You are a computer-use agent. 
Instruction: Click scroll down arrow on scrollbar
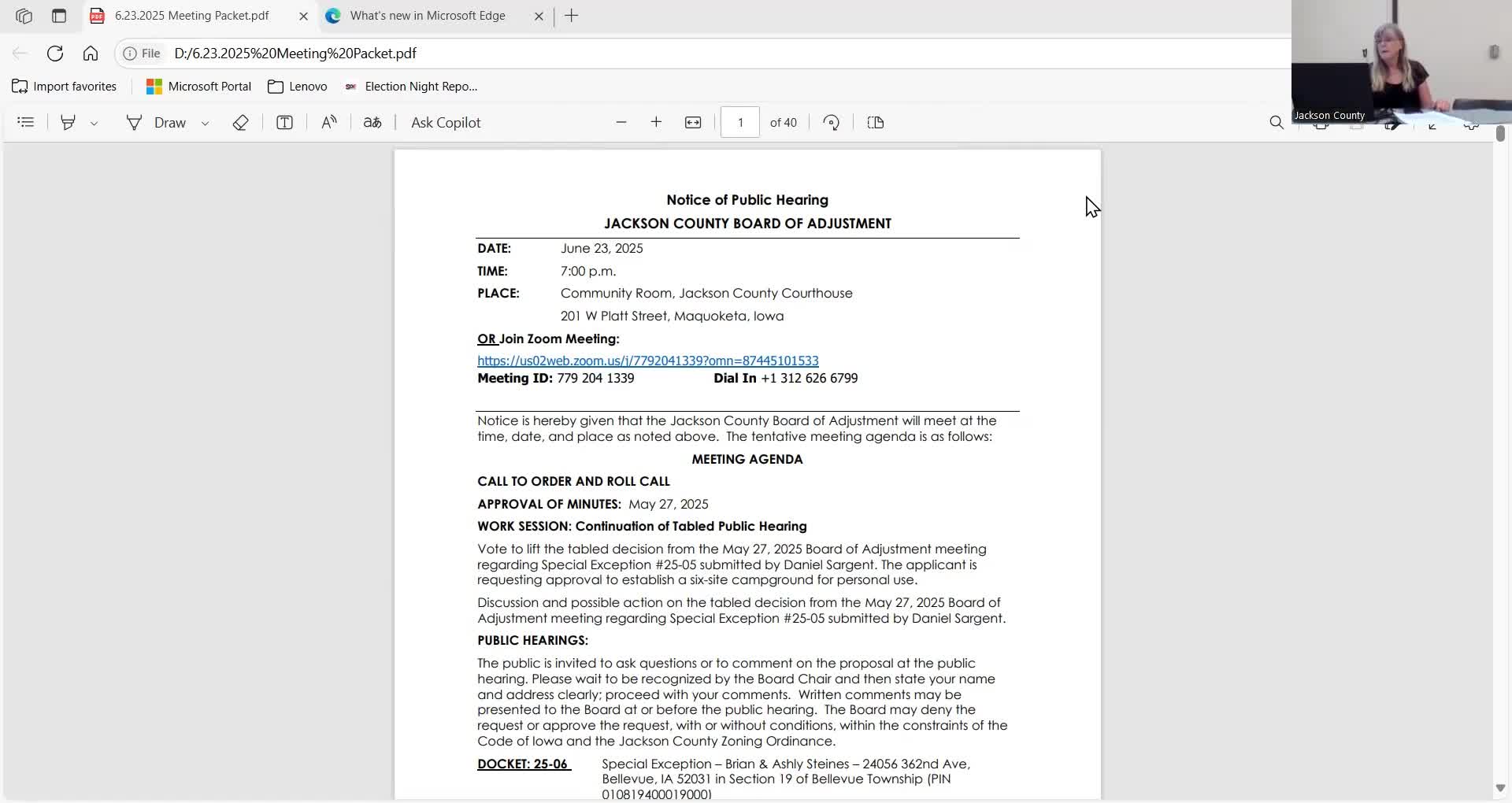pos(1500,788)
